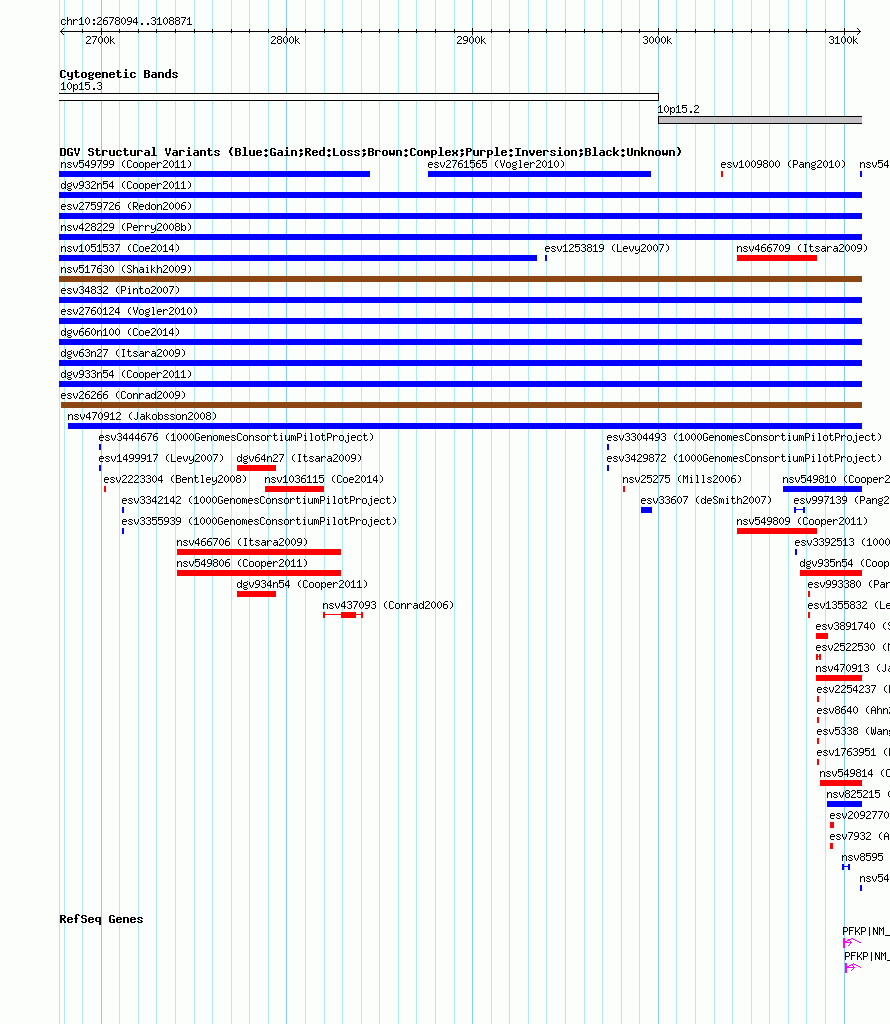This screenshot has width=890, height=1024.
Task: Open nsv549810 Cooper variant
Action: pos(836,479)
